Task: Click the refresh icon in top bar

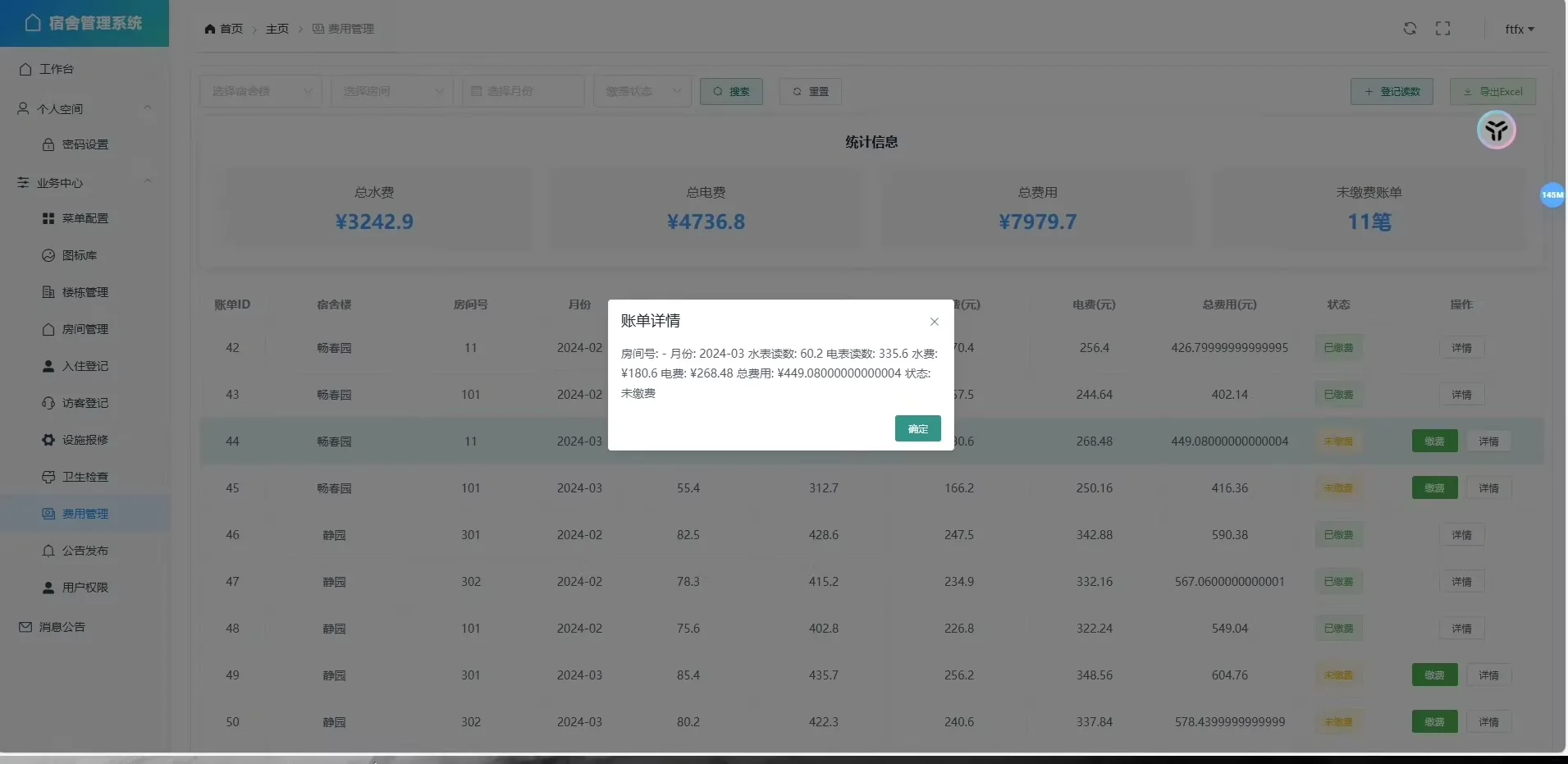Action: [x=1410, y=29]
